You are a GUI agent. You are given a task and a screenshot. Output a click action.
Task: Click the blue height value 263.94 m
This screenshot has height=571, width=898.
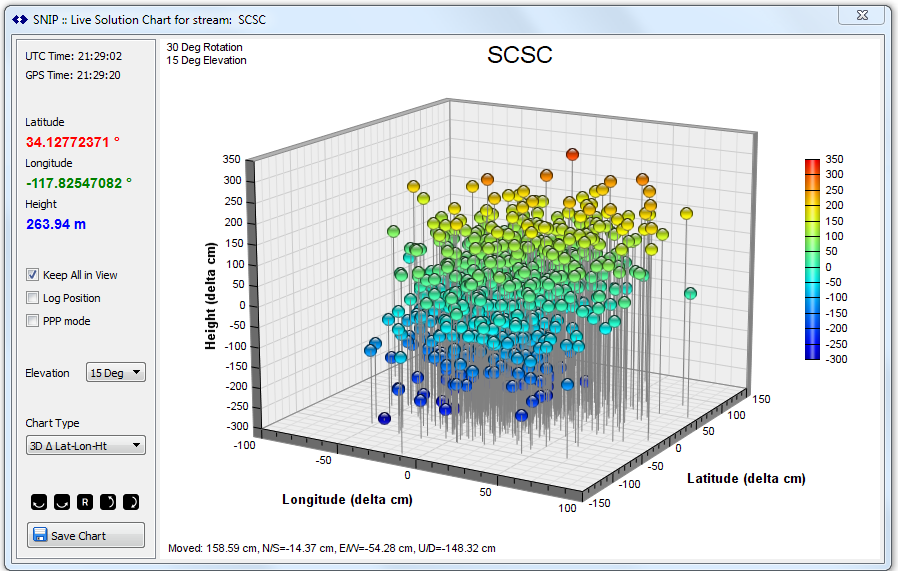(x=56, y=224)
